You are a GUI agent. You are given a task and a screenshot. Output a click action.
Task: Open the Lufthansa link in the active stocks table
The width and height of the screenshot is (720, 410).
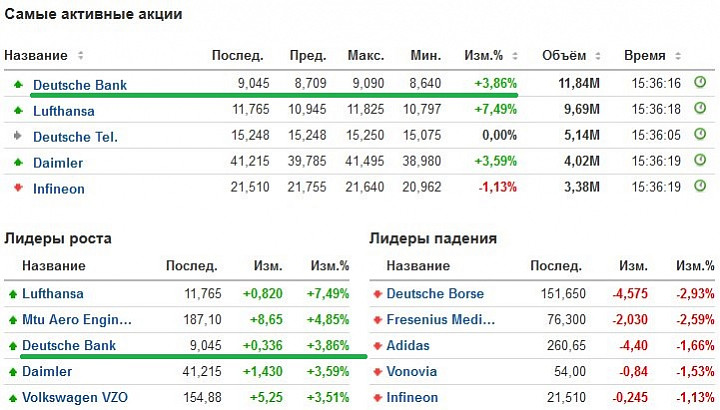coord(64,111)
